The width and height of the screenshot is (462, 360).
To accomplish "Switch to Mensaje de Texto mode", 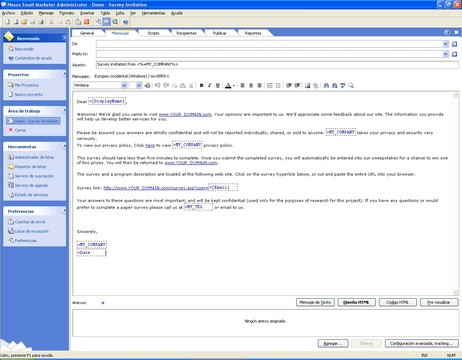I will point(315,302).
